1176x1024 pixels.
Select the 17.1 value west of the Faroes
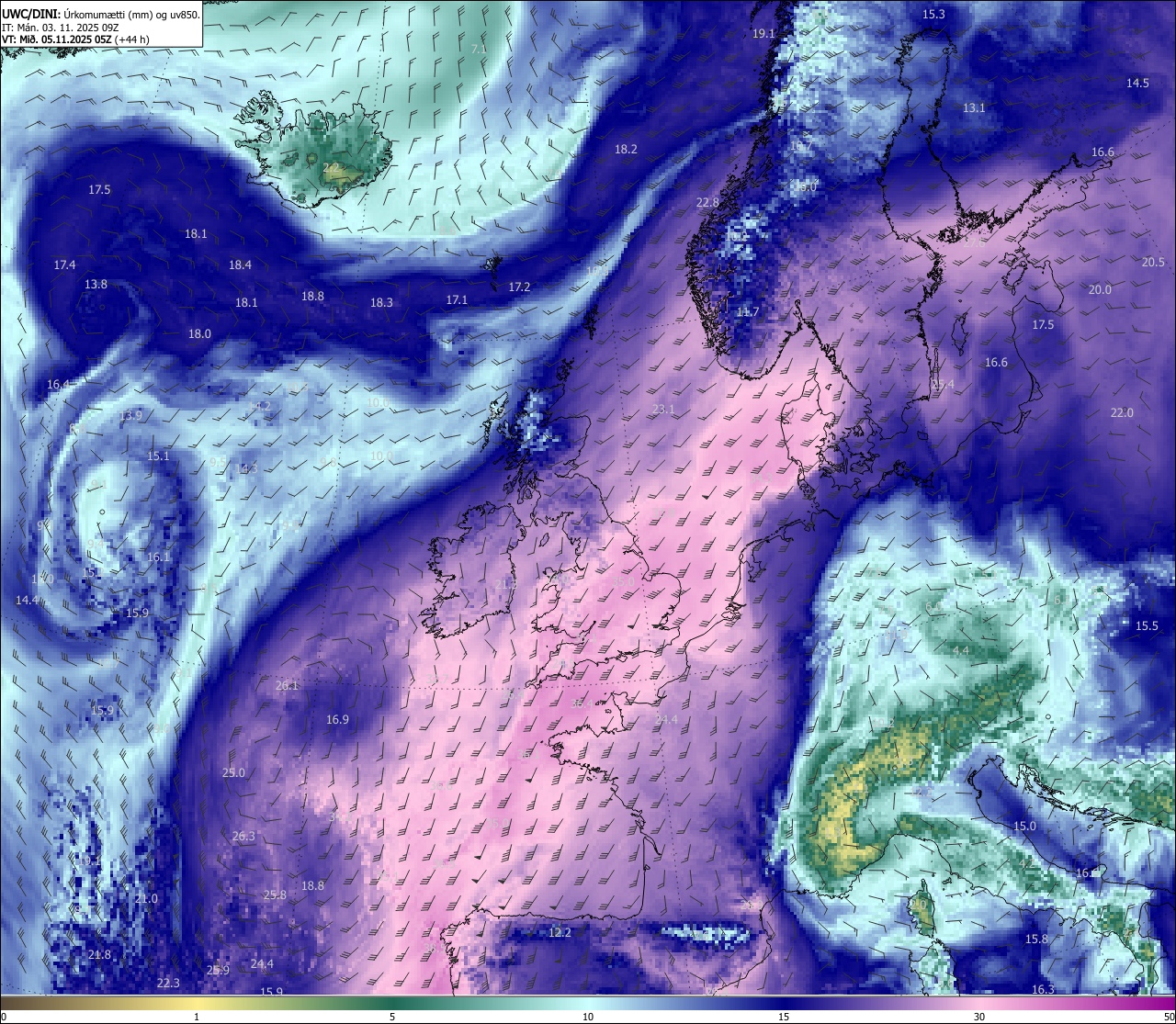click(x=457, y=299)
